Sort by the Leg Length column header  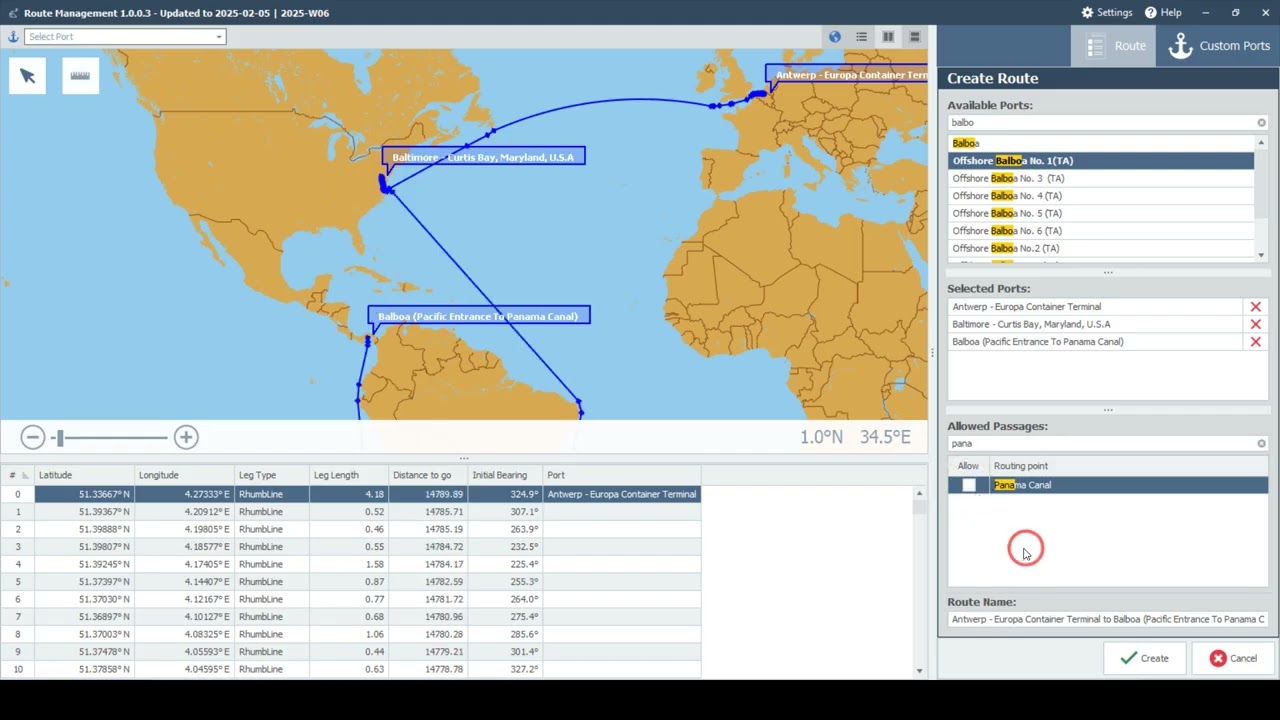pyautogui.click(x=348, y=475)
